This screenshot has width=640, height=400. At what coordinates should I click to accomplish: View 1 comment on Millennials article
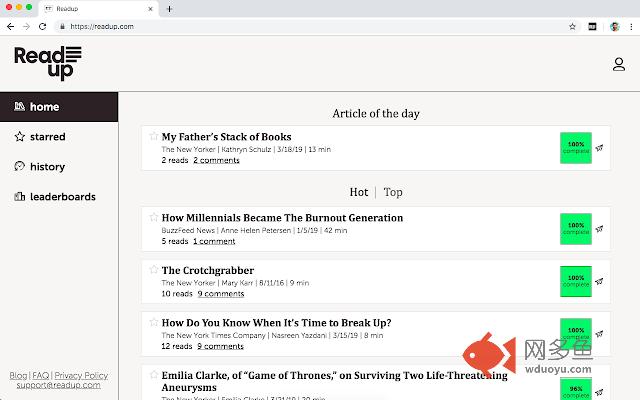(214, 241)
